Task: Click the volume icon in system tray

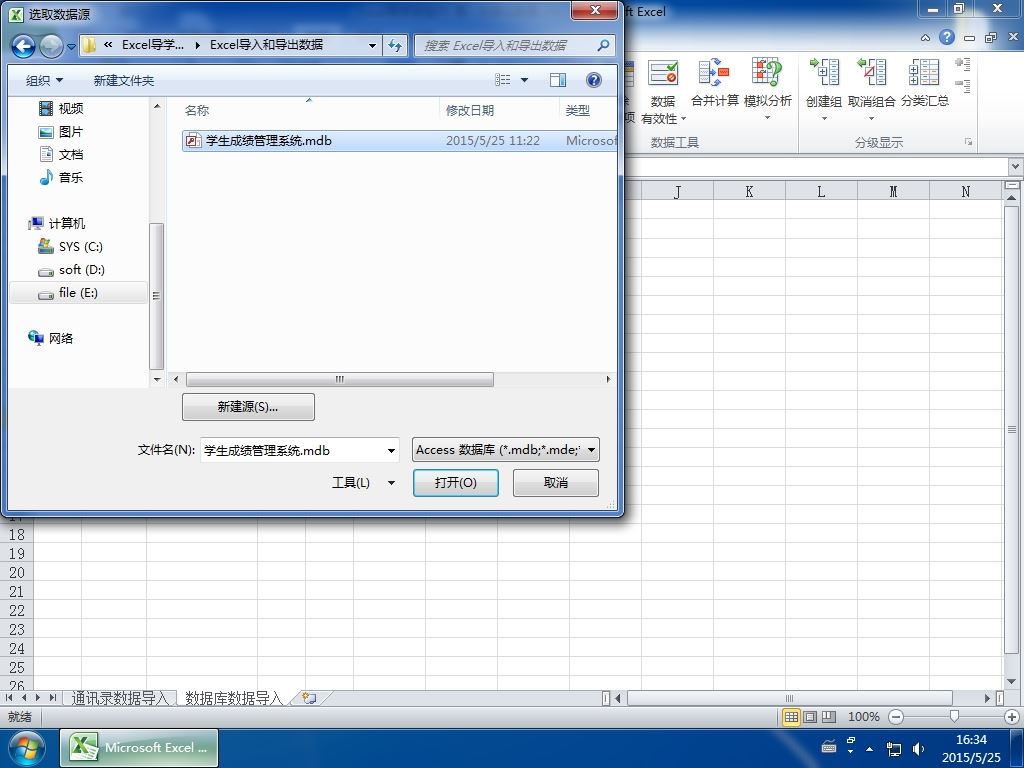Action: 918,748
